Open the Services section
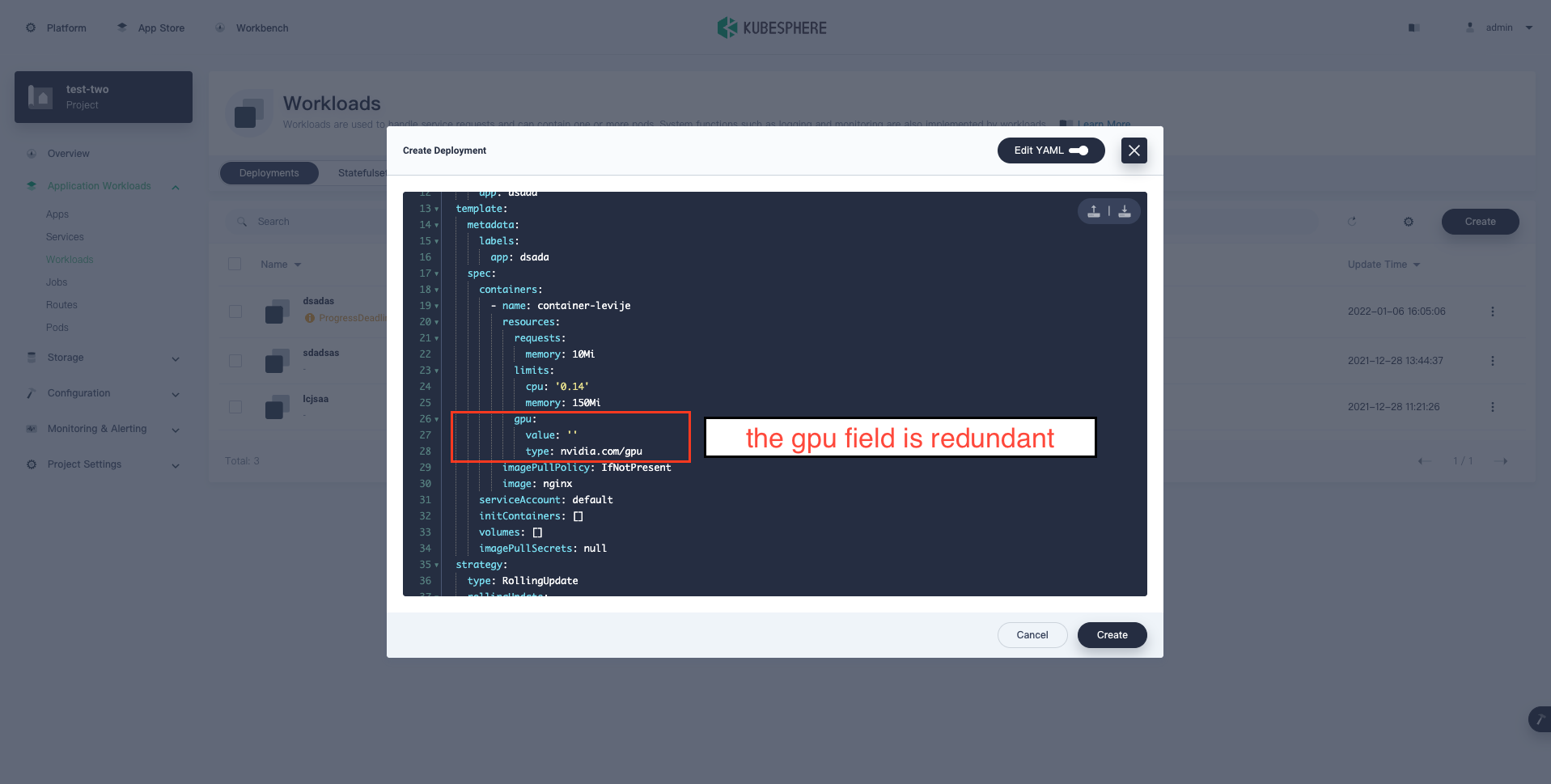 (65, 236)
